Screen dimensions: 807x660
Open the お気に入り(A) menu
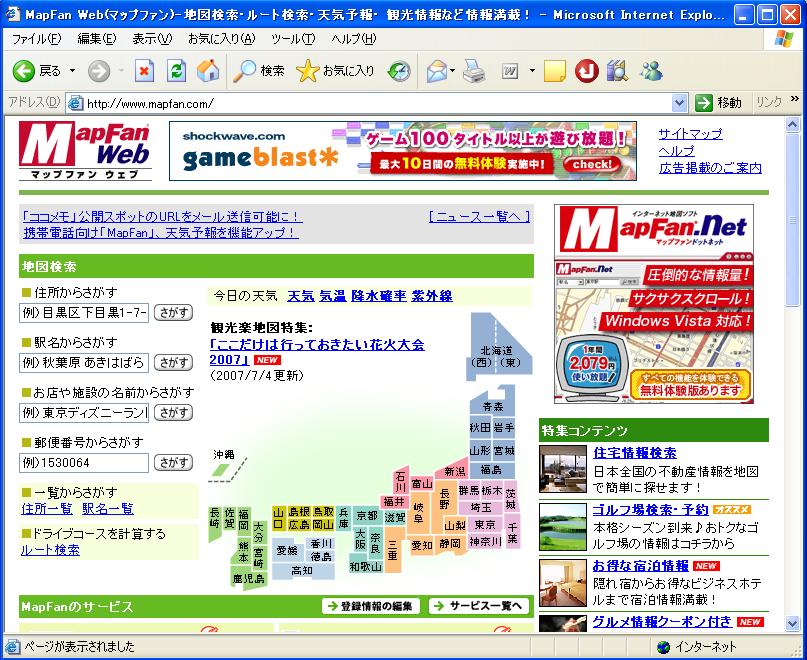pyautogui.click(x=221, y=39)
